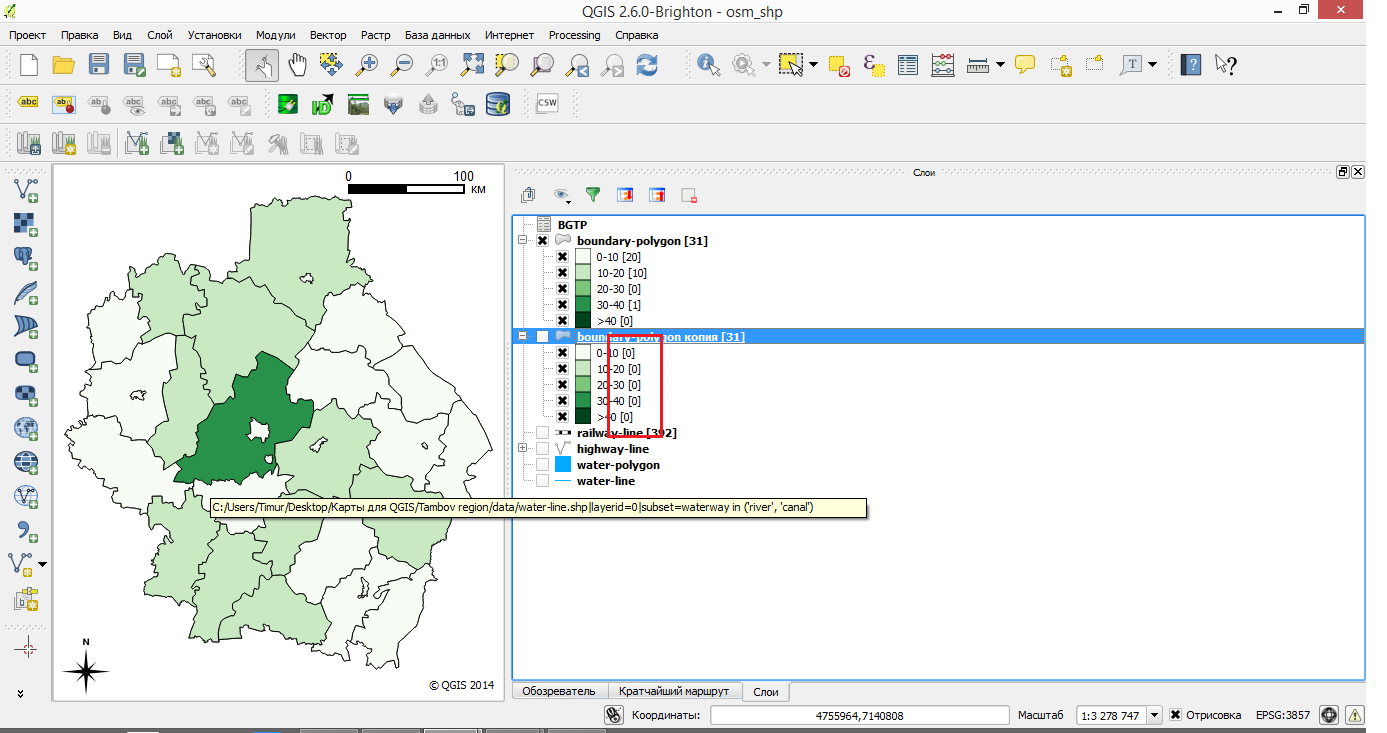Switch to the Обозреватель tab
This screenshot has width=1387, height=733.
[x=559, y=691]
